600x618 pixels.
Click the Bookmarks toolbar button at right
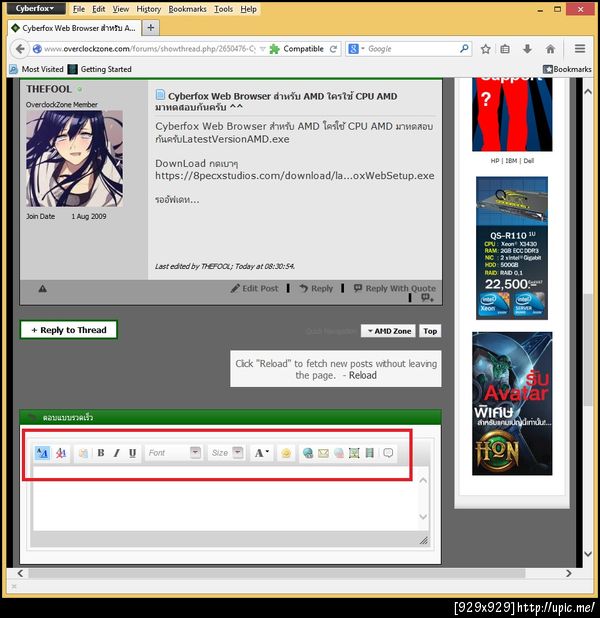pos(567,69)
